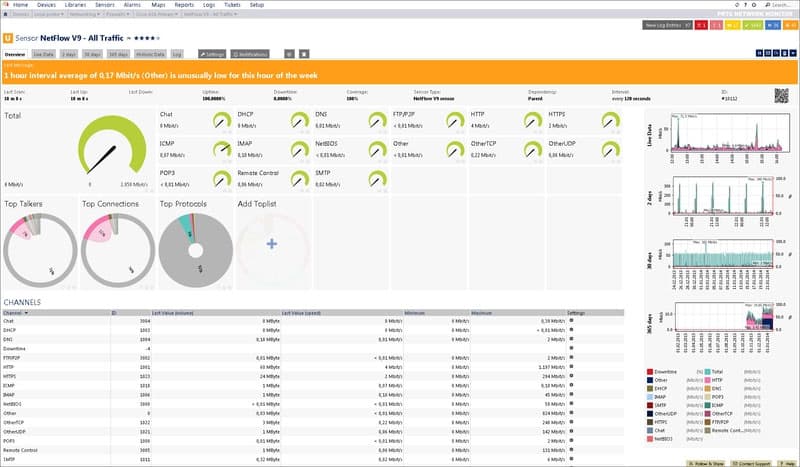Open the Networking breadcrumb dropdown

[x=85, y=14]
